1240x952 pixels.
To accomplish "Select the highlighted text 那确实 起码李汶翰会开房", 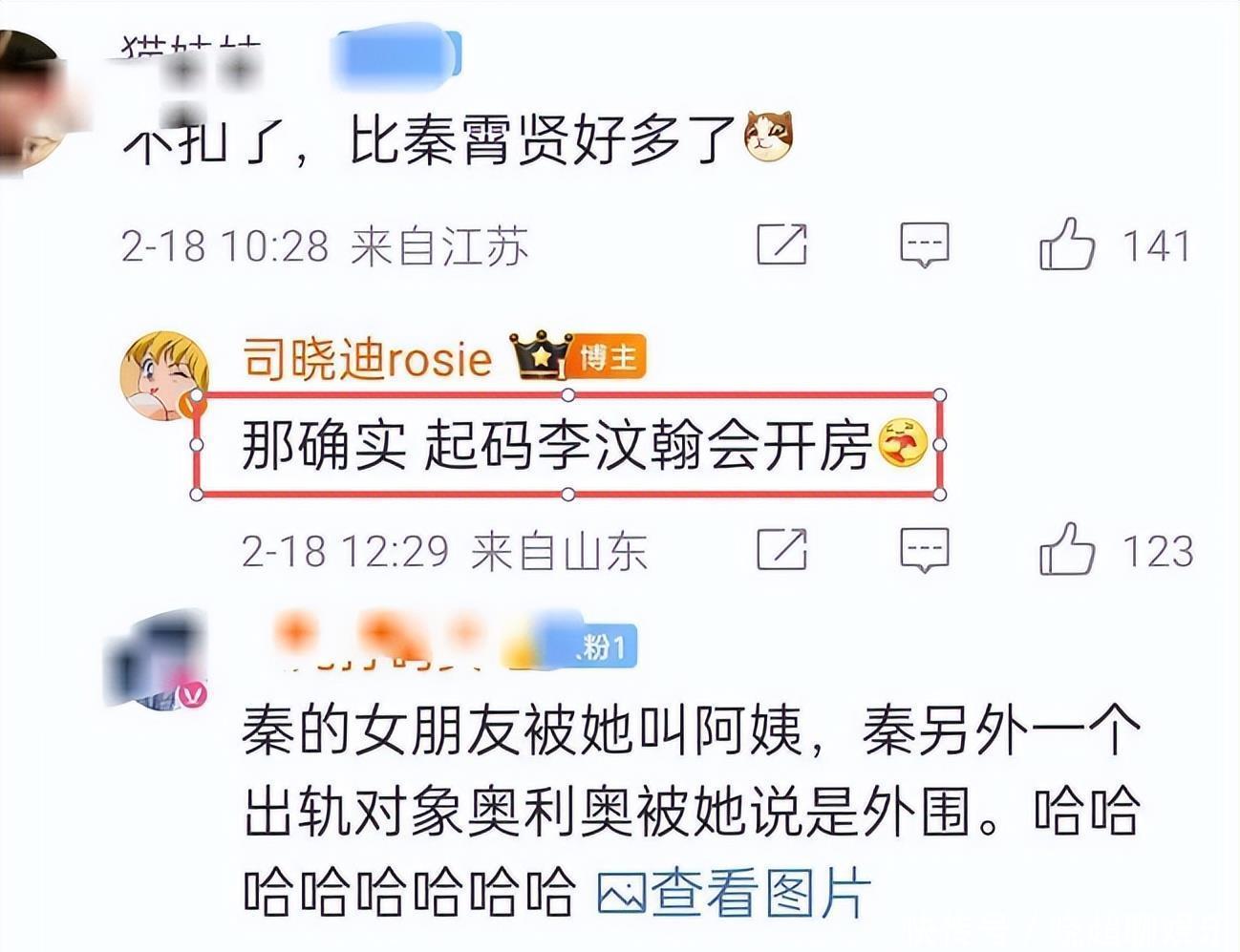I will click(x=567, y=445).
